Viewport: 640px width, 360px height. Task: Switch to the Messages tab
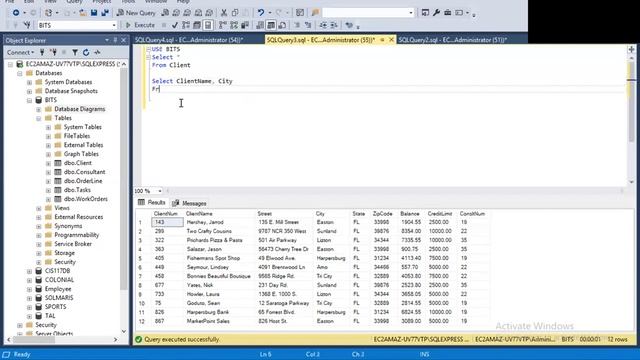click(189, 203)
